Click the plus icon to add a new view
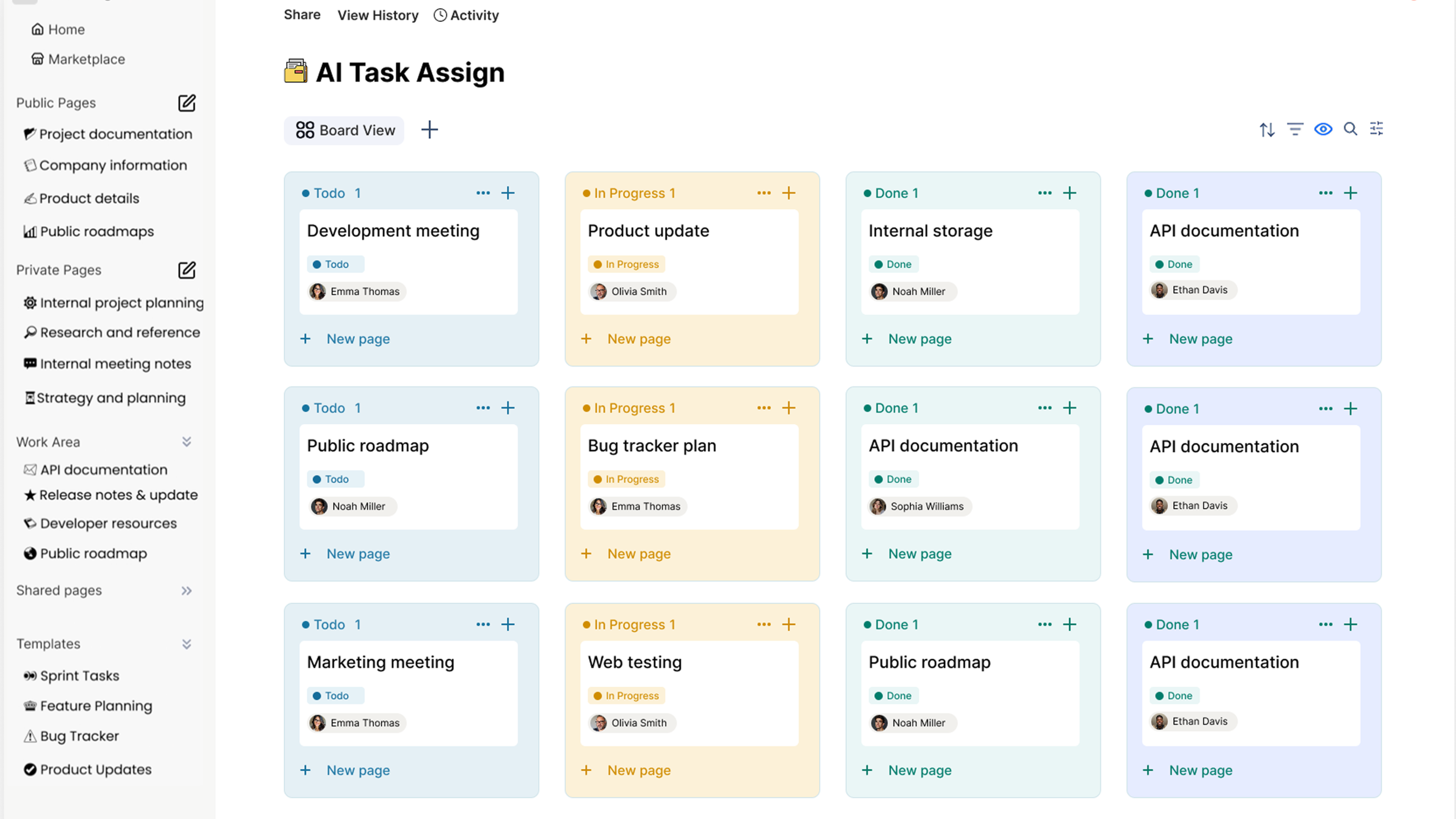Image resolution: width=1456 pixels, height=819 pixels. pos(429,130)
